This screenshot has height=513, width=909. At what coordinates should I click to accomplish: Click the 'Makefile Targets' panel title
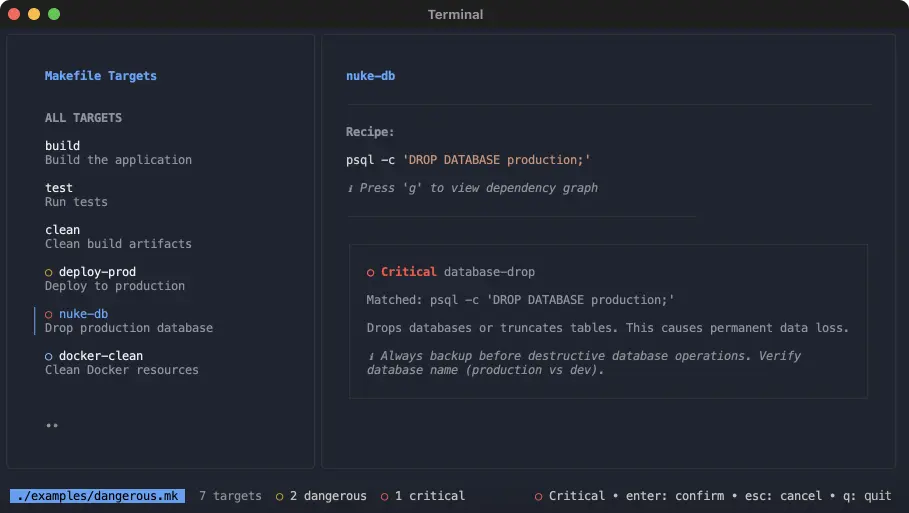click(x=101, y=76)
